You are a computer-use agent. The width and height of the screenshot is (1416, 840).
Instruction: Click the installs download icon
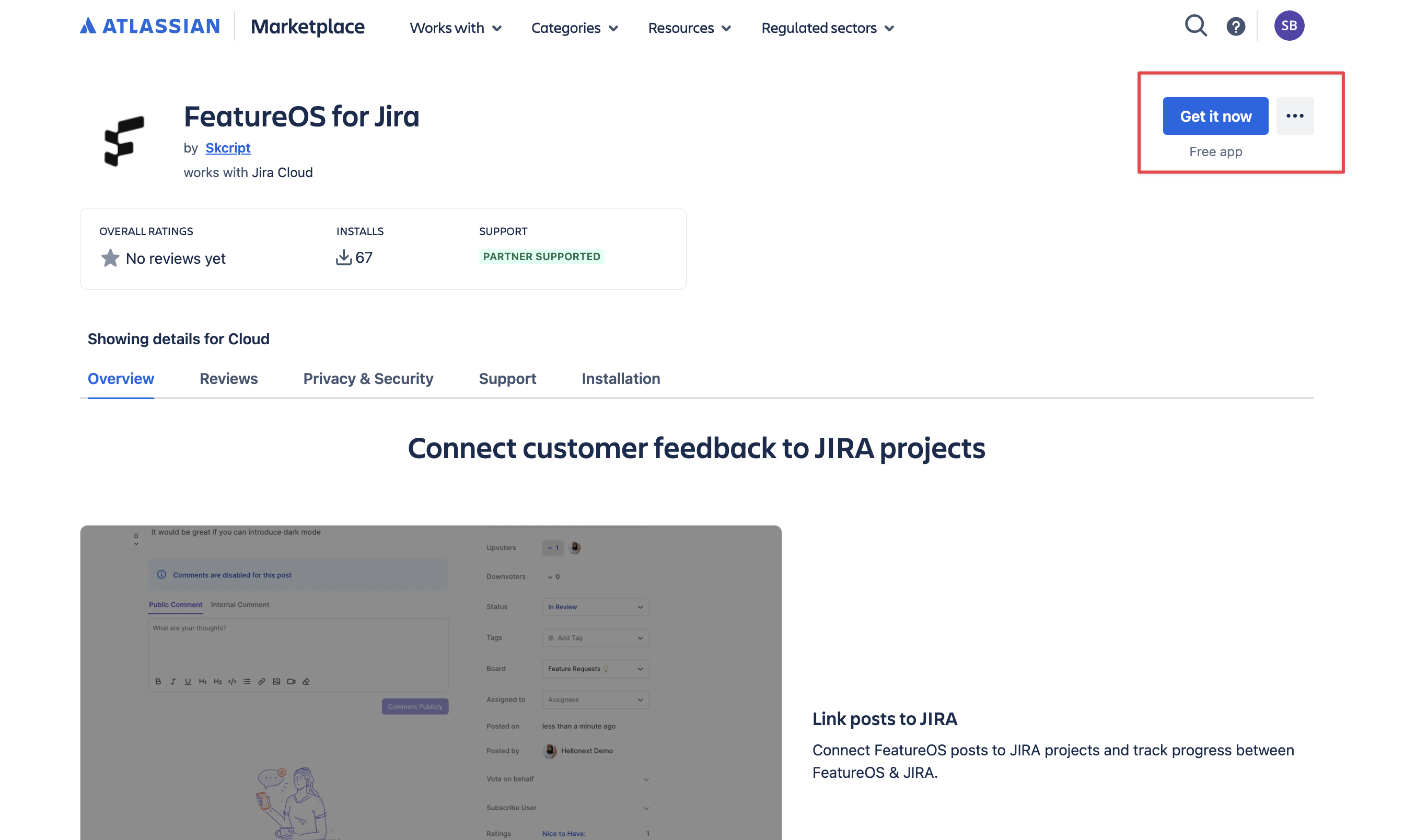pos(343,258)
